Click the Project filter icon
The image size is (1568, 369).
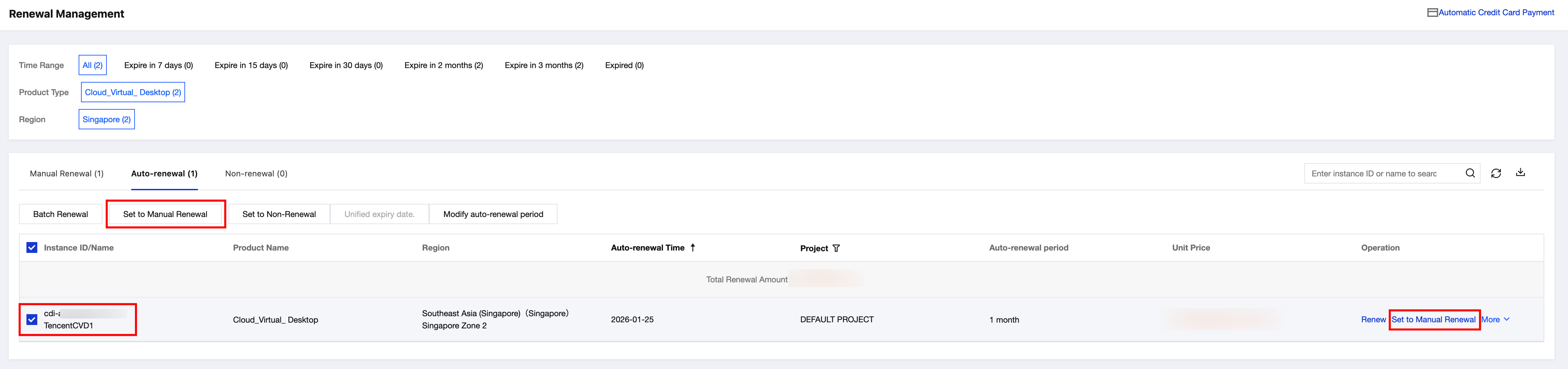click(x=836, y=248)
